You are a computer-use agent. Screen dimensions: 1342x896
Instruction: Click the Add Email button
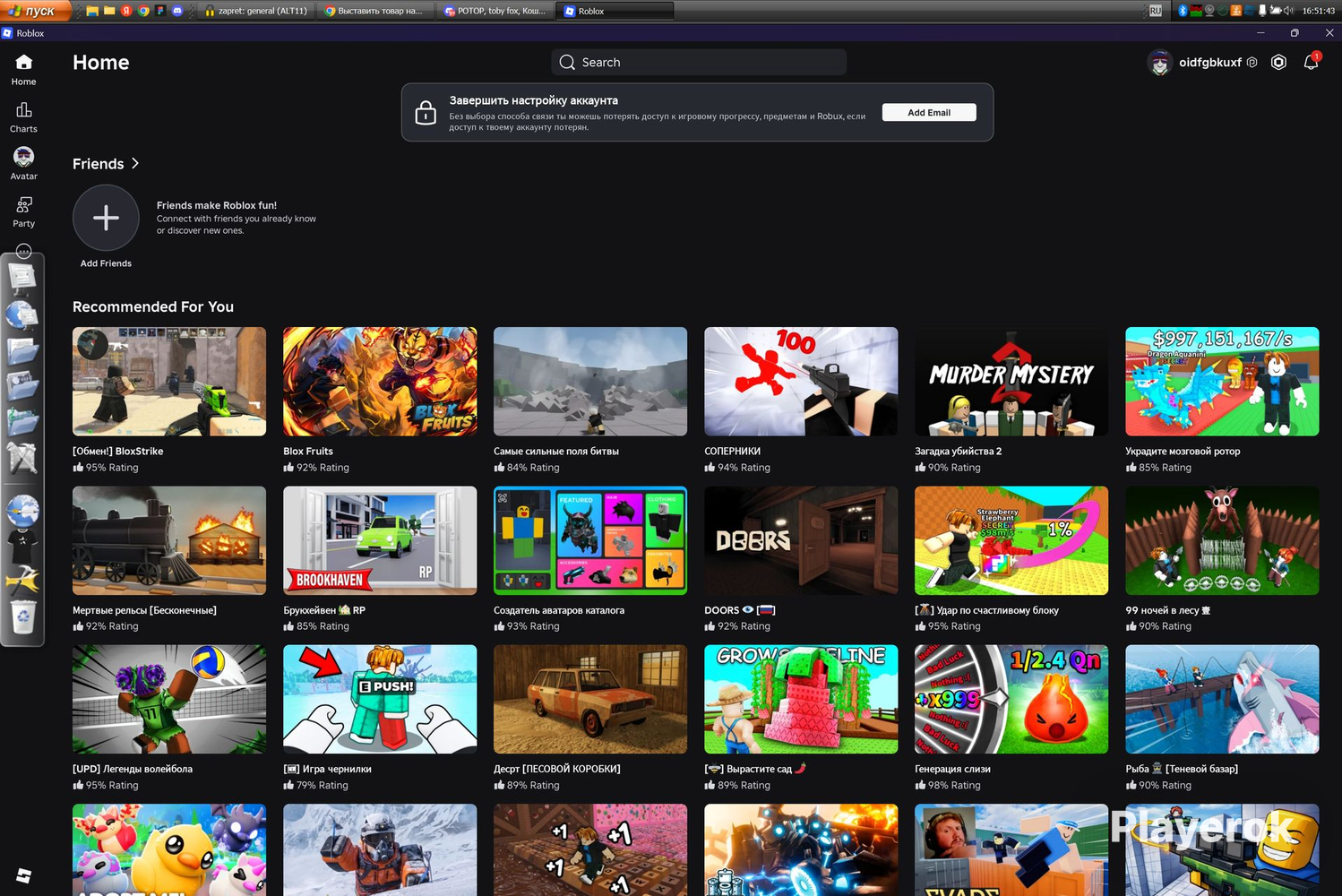coord(929,112)
